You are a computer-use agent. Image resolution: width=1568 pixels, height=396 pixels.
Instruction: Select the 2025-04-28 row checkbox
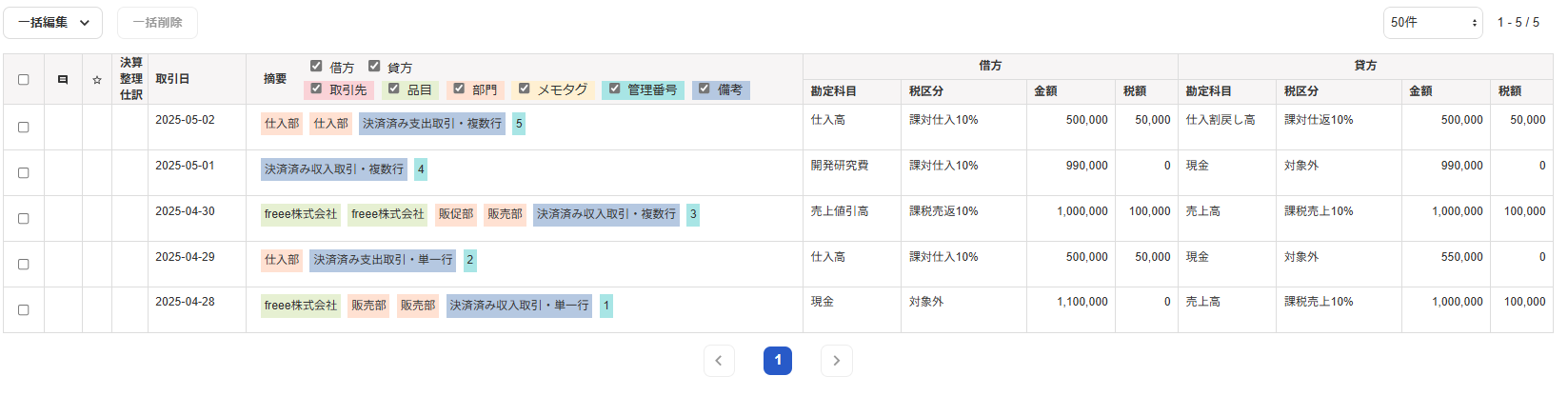[24, 310]
